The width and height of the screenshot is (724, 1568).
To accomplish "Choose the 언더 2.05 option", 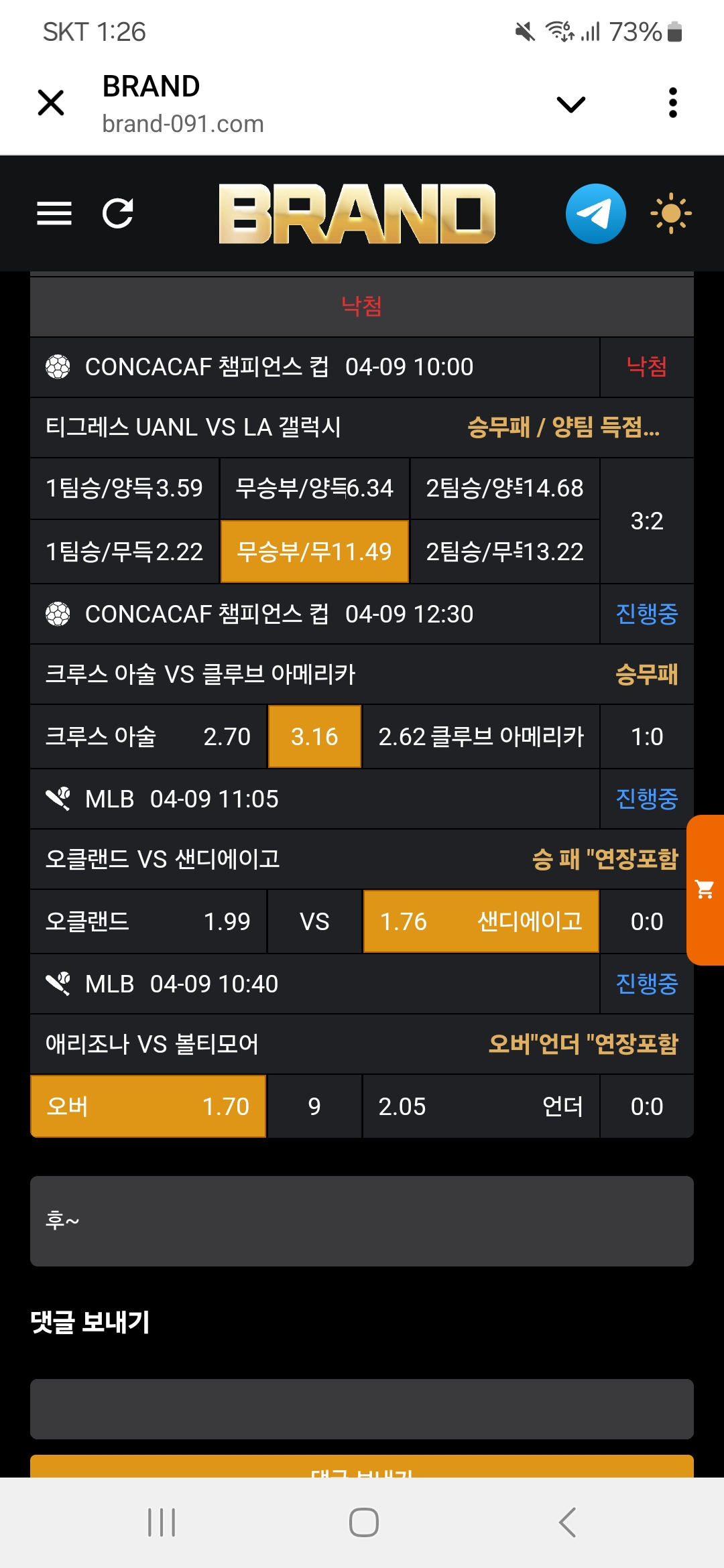I will 481,1106.
